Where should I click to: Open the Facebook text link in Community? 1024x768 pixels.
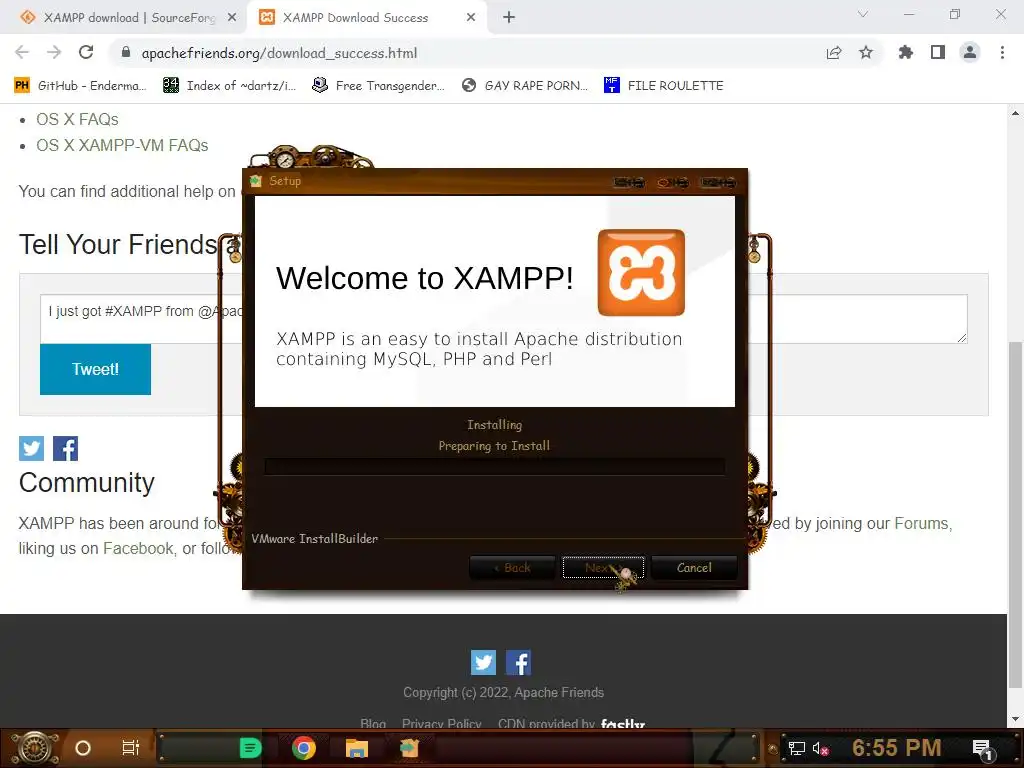point(138,549)
